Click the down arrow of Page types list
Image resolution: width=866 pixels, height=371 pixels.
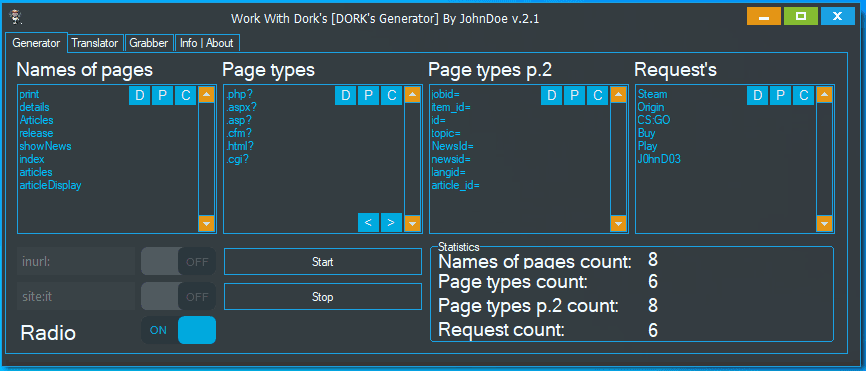pos(412,224)
